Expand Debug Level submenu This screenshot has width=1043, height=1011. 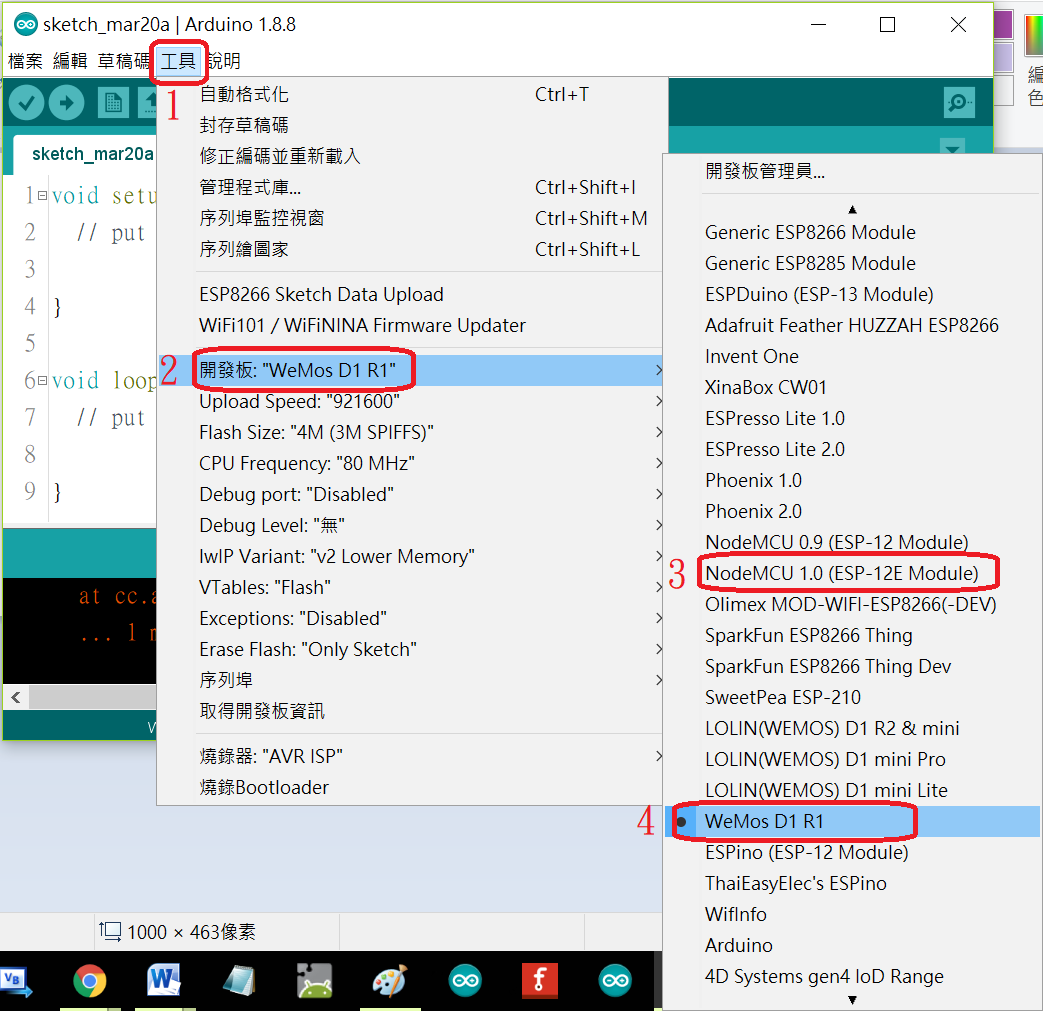[x=410, y=525]
